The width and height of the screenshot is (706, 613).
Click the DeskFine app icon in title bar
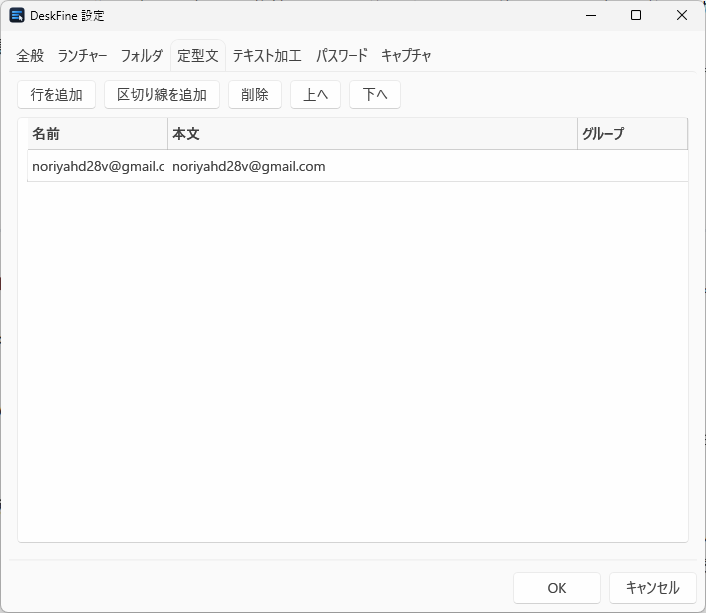[x=17, y=15]
